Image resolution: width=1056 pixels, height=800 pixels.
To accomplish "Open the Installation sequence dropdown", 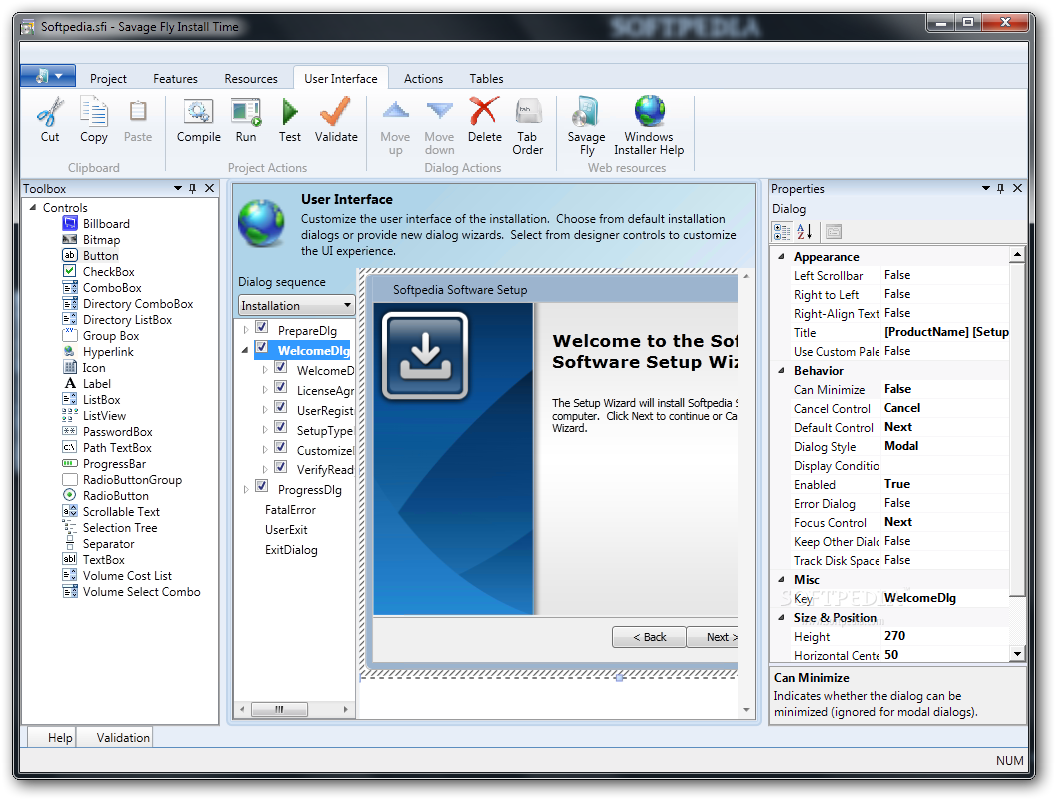I will 297,305.
